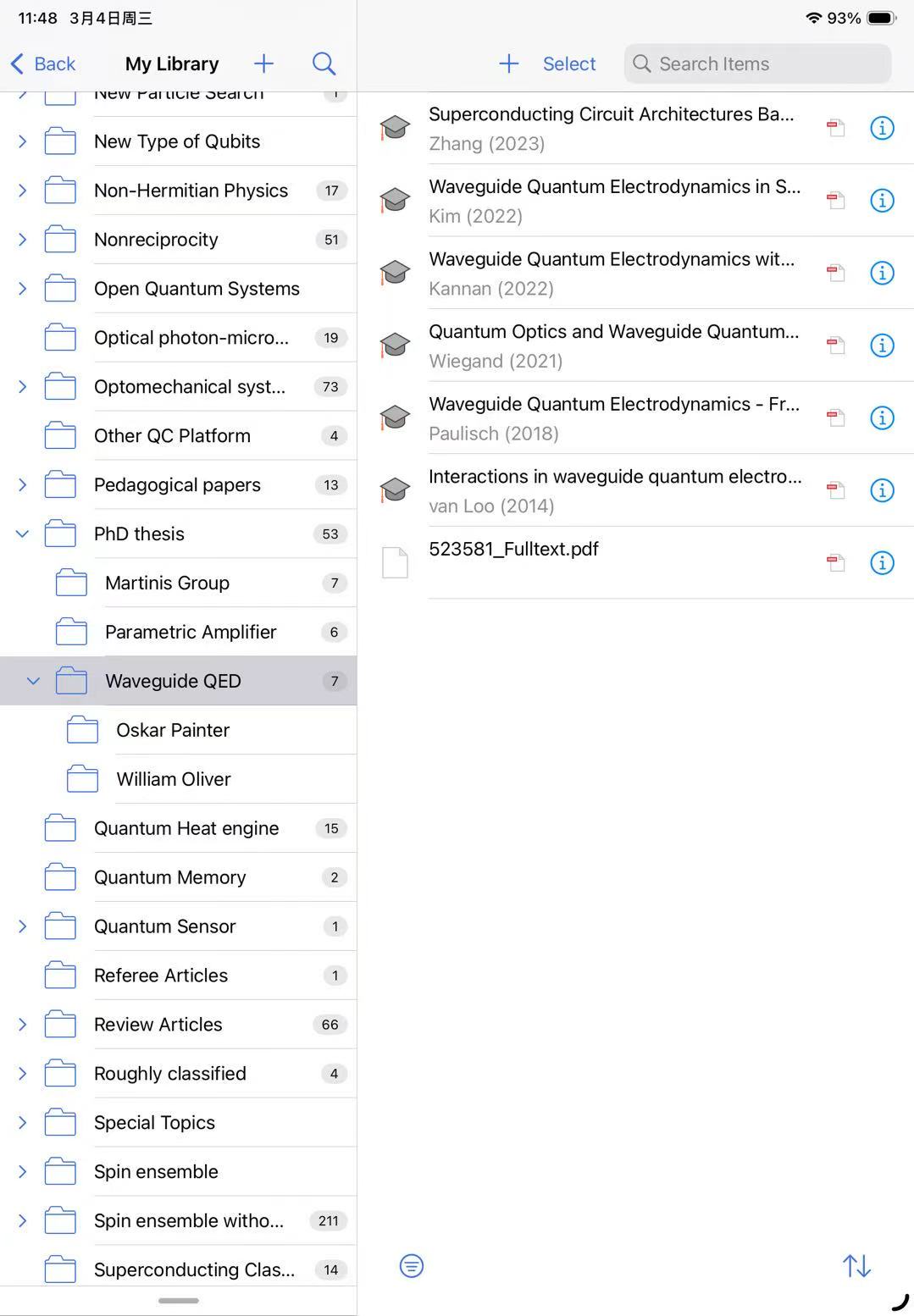This screenshot has width=914, height=1316.
Task: Open info for 523581_Fulltext.pdf
Action: (x=882, y=563)
